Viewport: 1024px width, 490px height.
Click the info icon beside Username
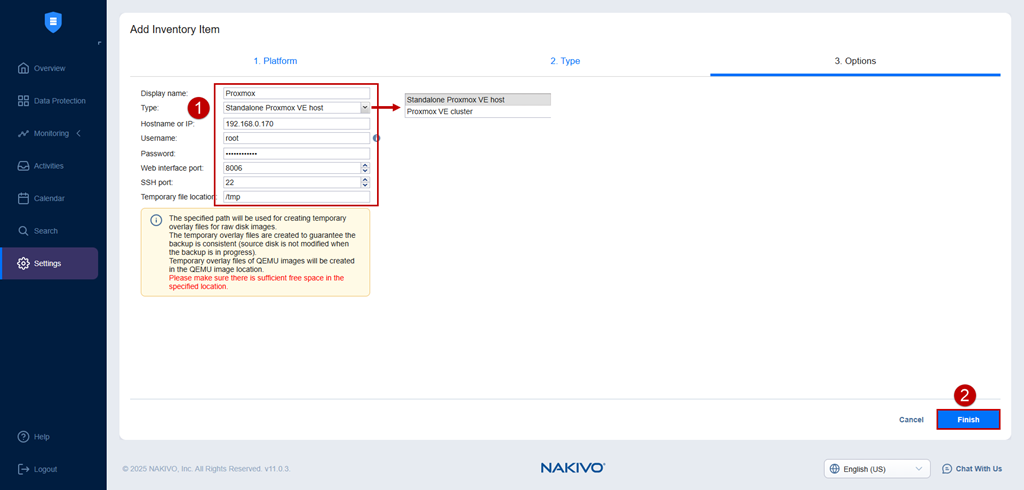coord(376,139)
